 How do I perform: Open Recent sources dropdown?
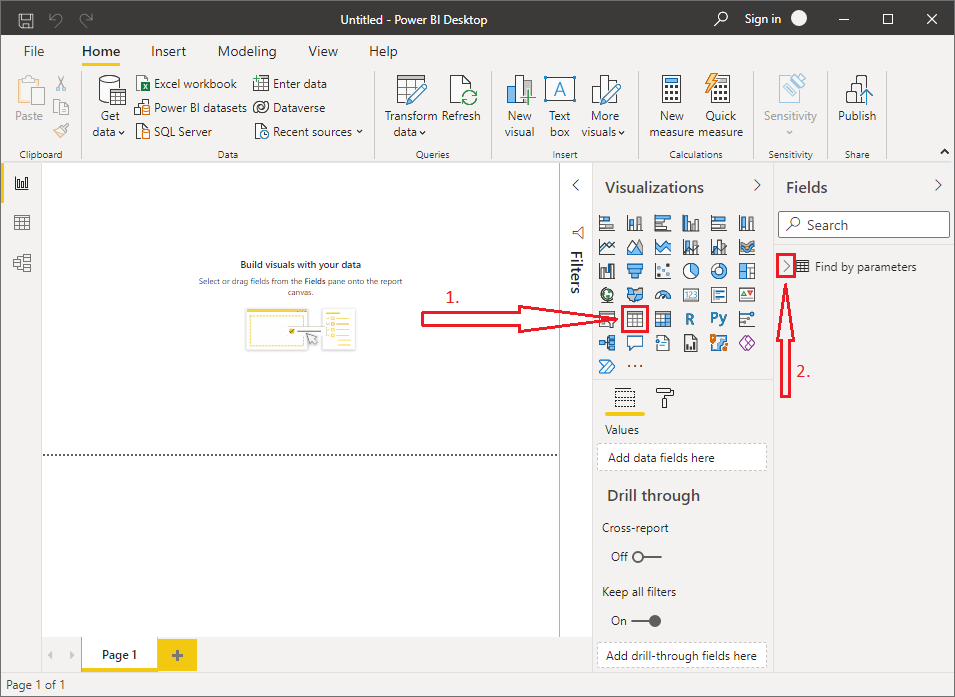pos(309,132)
